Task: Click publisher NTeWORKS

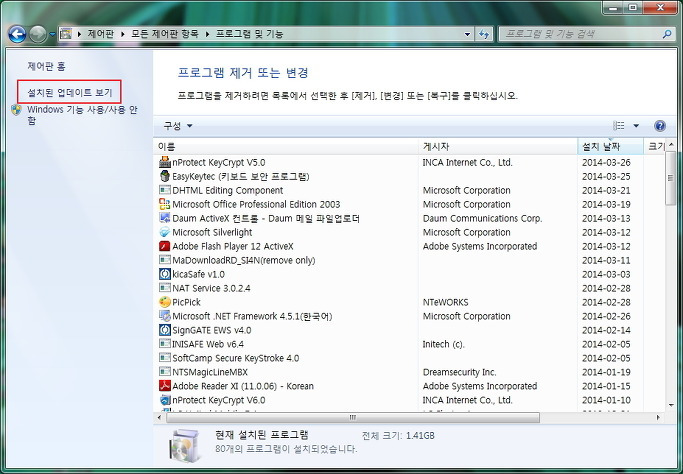Action: click(x=446, y=302)
